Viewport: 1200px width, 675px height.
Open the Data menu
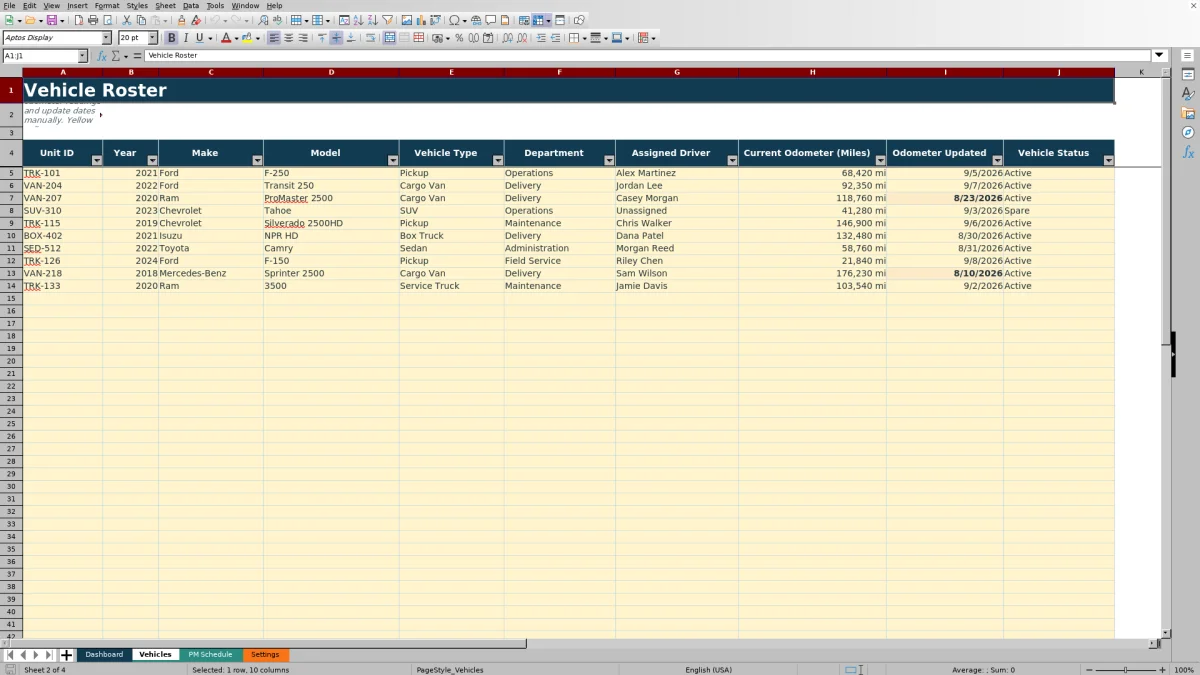pos(191,5)
